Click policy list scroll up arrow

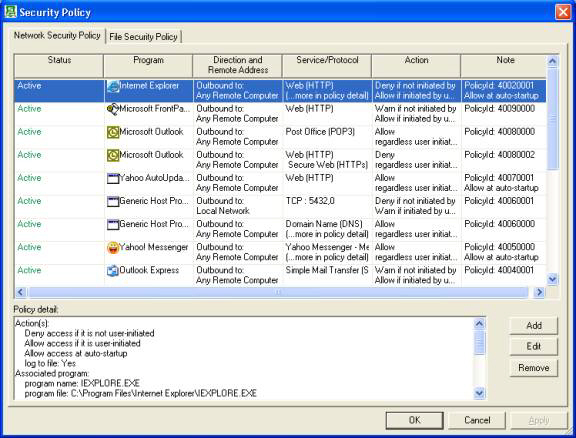coord(552,61)
